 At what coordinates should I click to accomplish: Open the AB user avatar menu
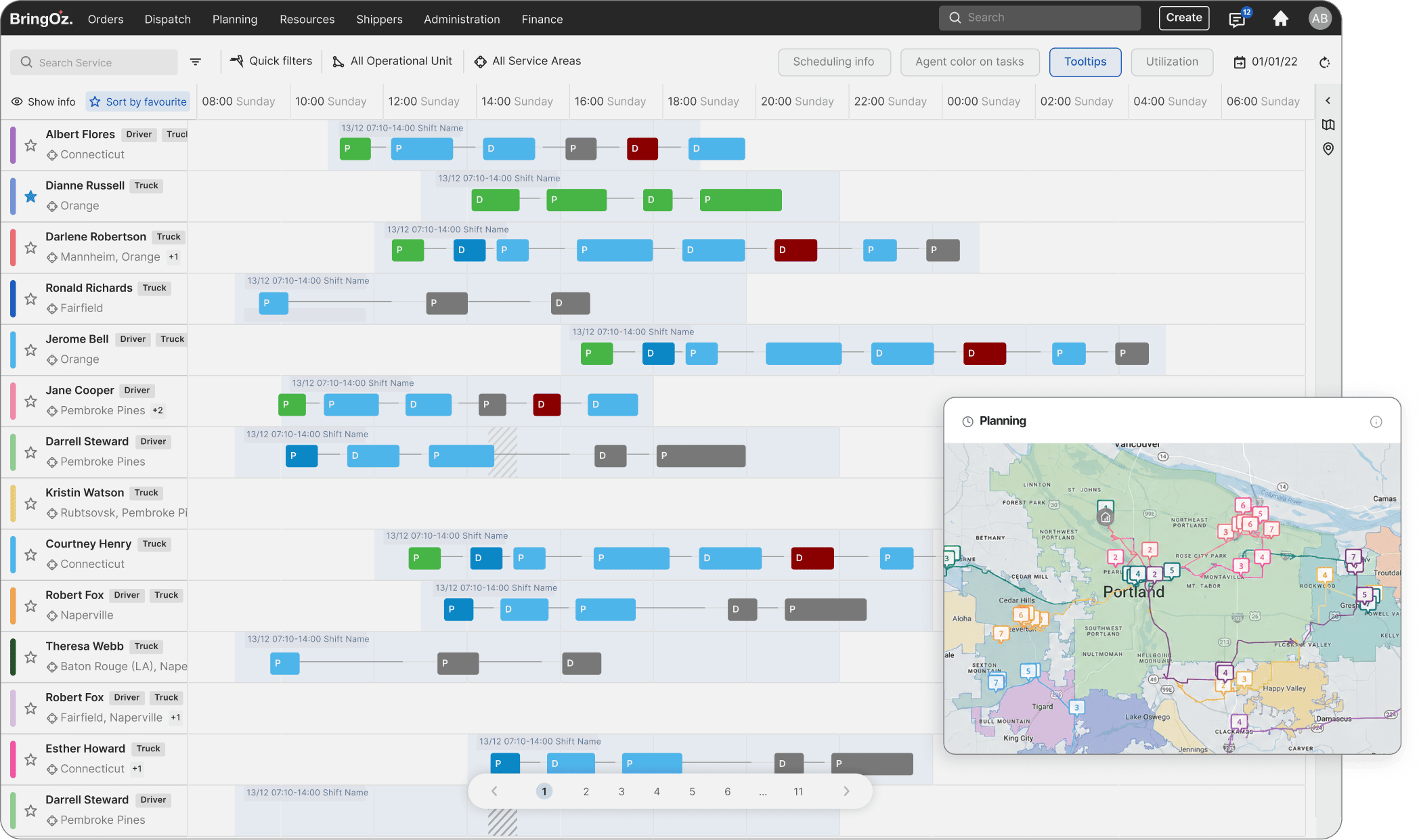tap(1319, 18)
